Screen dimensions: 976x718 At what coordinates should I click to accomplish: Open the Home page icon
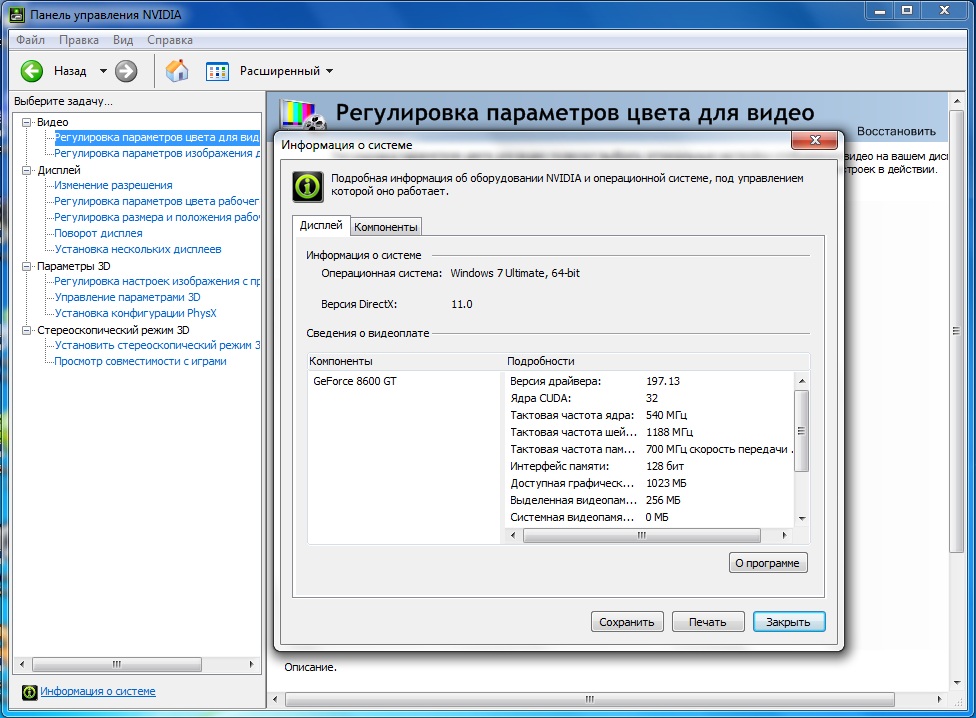pos(177,71)
